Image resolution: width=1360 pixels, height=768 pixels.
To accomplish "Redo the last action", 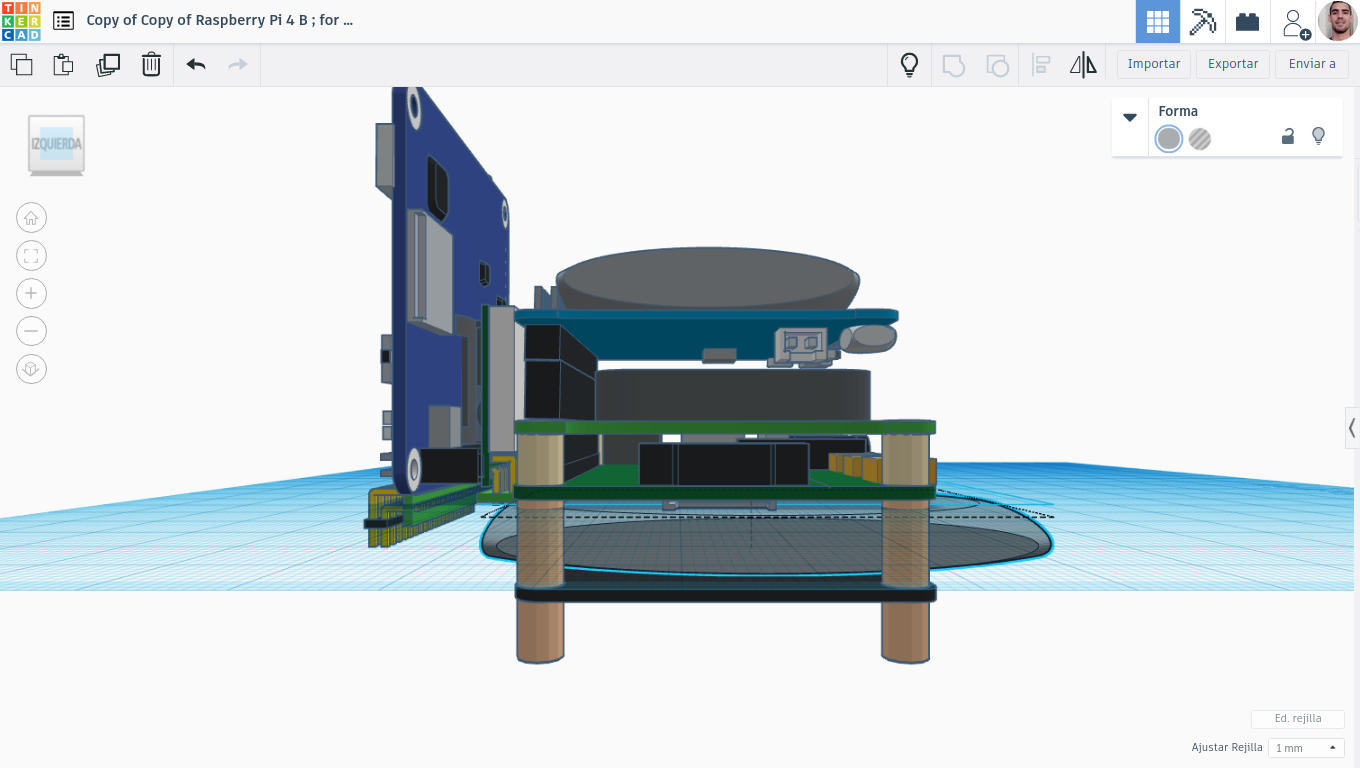I will click(238, 65).
